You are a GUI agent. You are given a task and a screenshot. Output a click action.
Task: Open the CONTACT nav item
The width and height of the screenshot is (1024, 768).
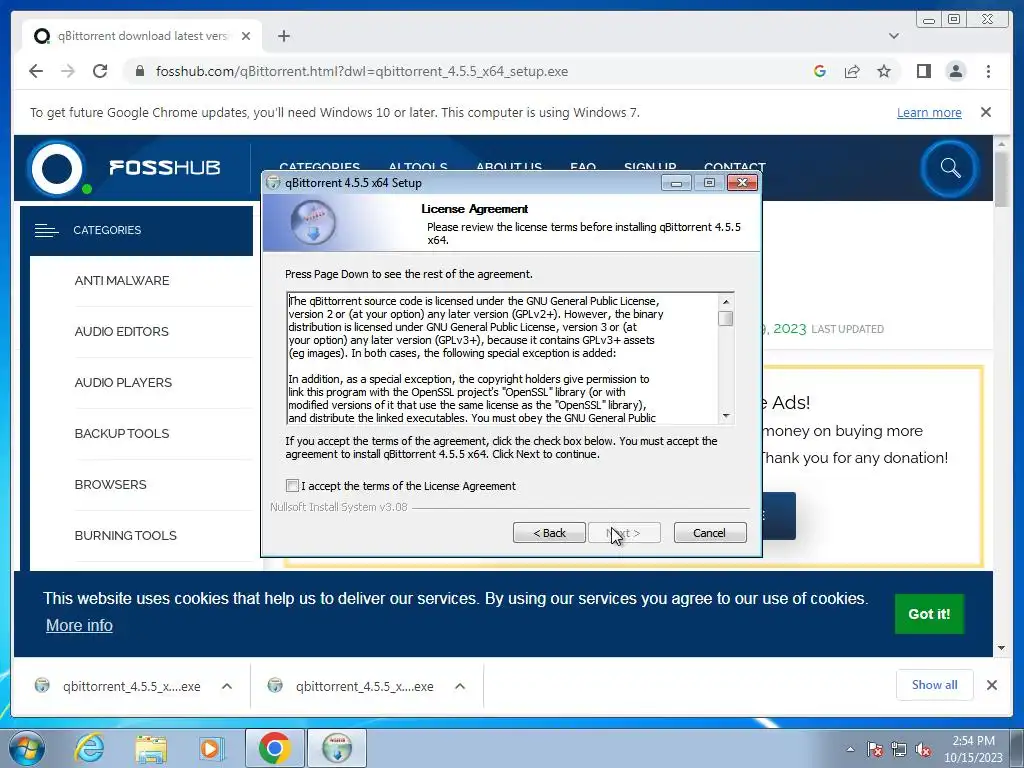point(735,167)
